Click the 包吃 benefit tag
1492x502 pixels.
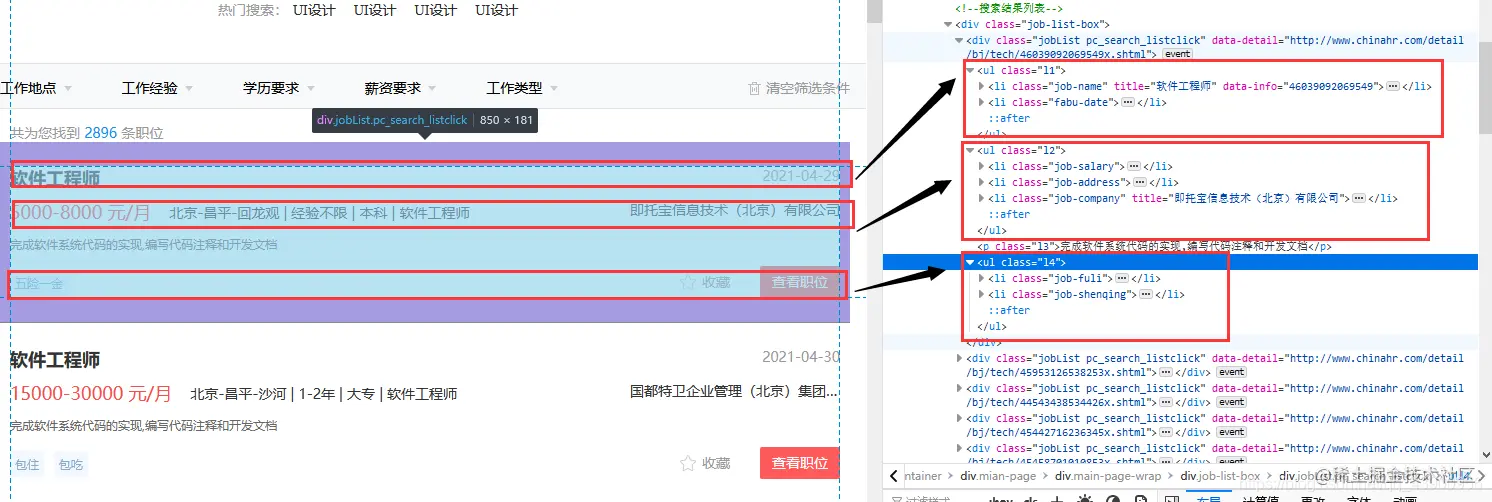[x=71, y=464]
